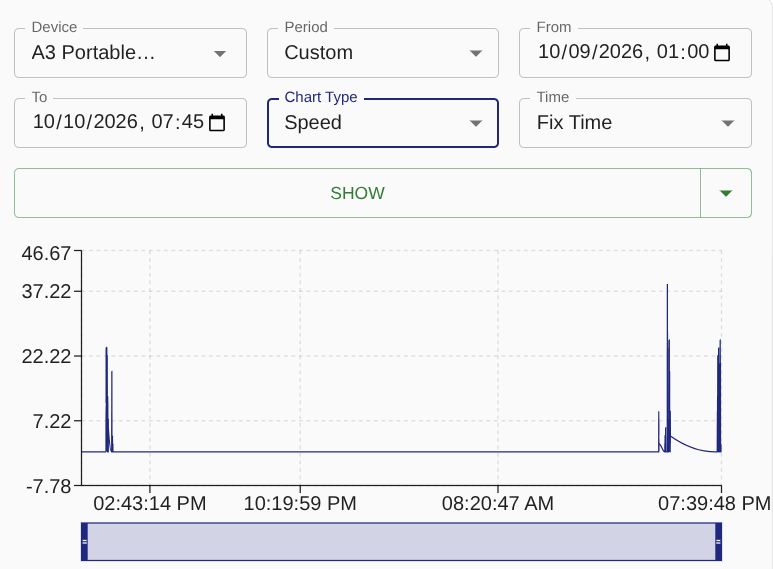Click the From date field 10/09/2026
This screenshot has height=569, width=773.
tap(635, 53)
